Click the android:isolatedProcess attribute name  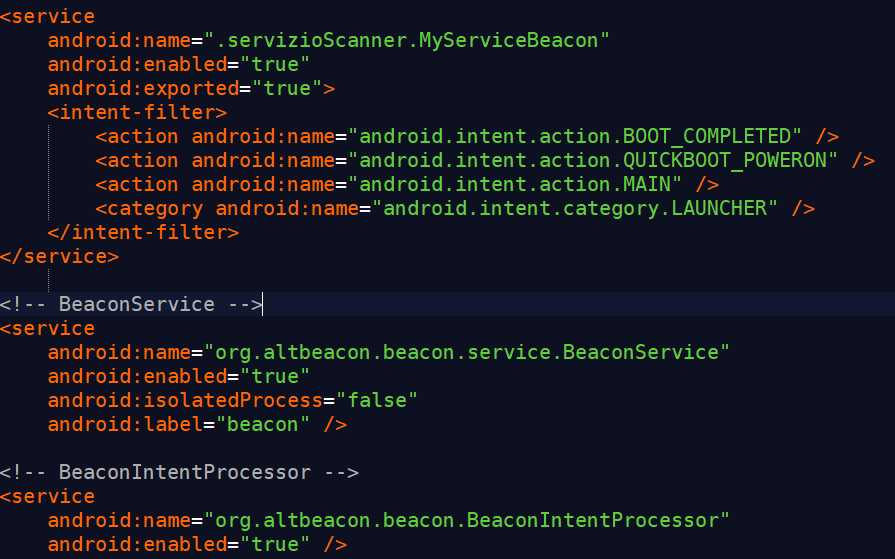[x=185, y=400]
